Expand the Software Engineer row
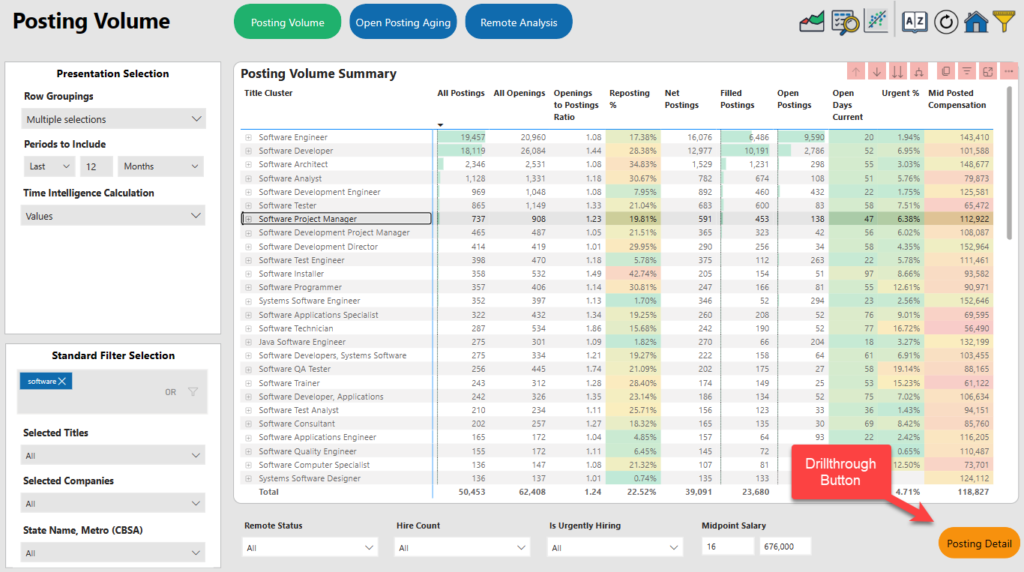Screen dimensions: 1024x572 248,137
